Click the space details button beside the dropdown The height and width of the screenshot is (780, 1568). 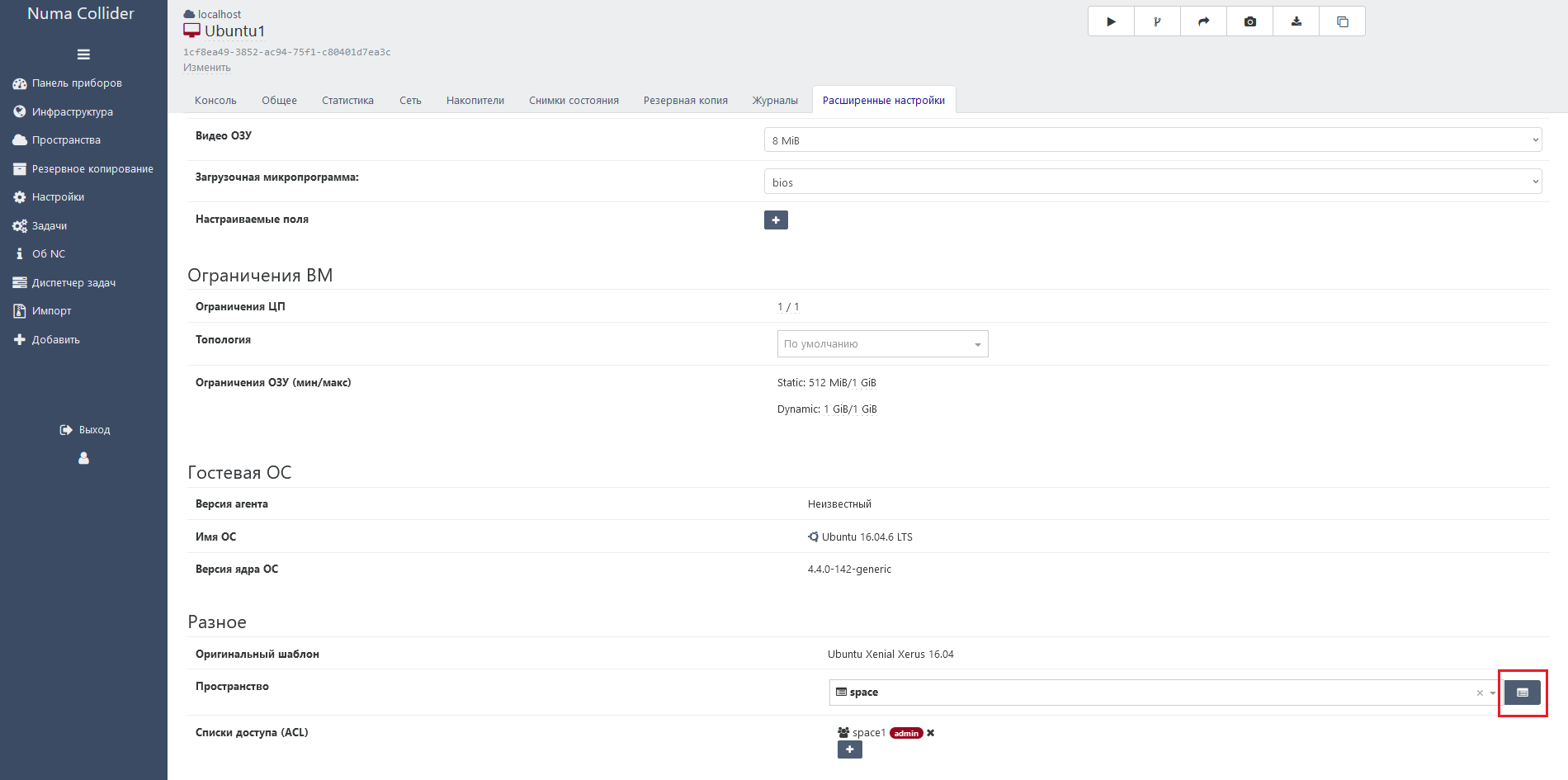[1522, 693]
